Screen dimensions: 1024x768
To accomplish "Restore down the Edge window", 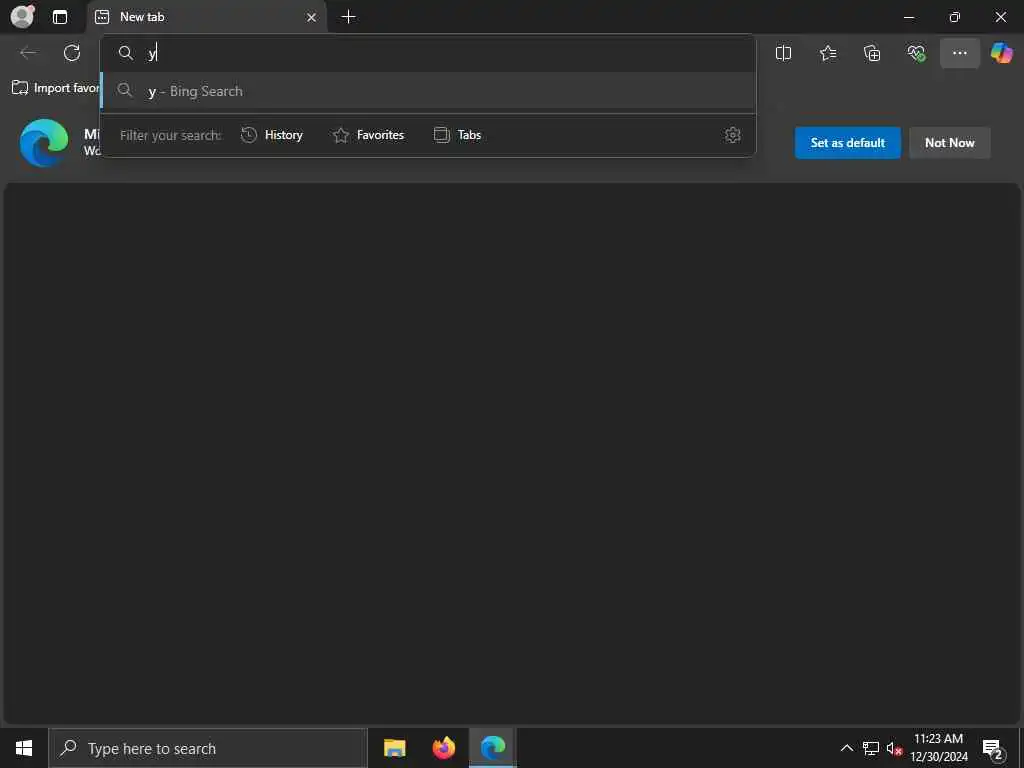I will [x=955, y=17].
